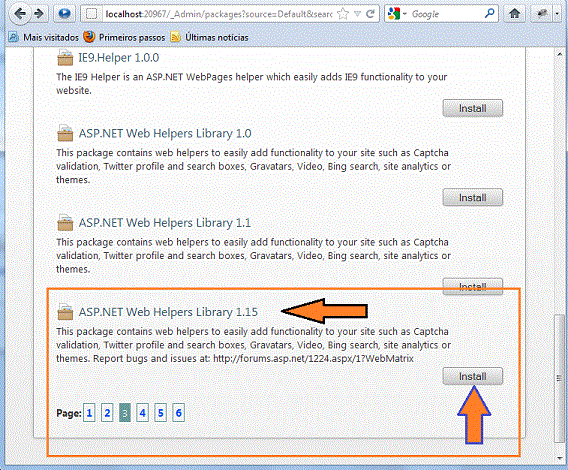This screenshot has height=470, width=568.
Task: Go back using the browser back arrow
Action: click(20, 14)
